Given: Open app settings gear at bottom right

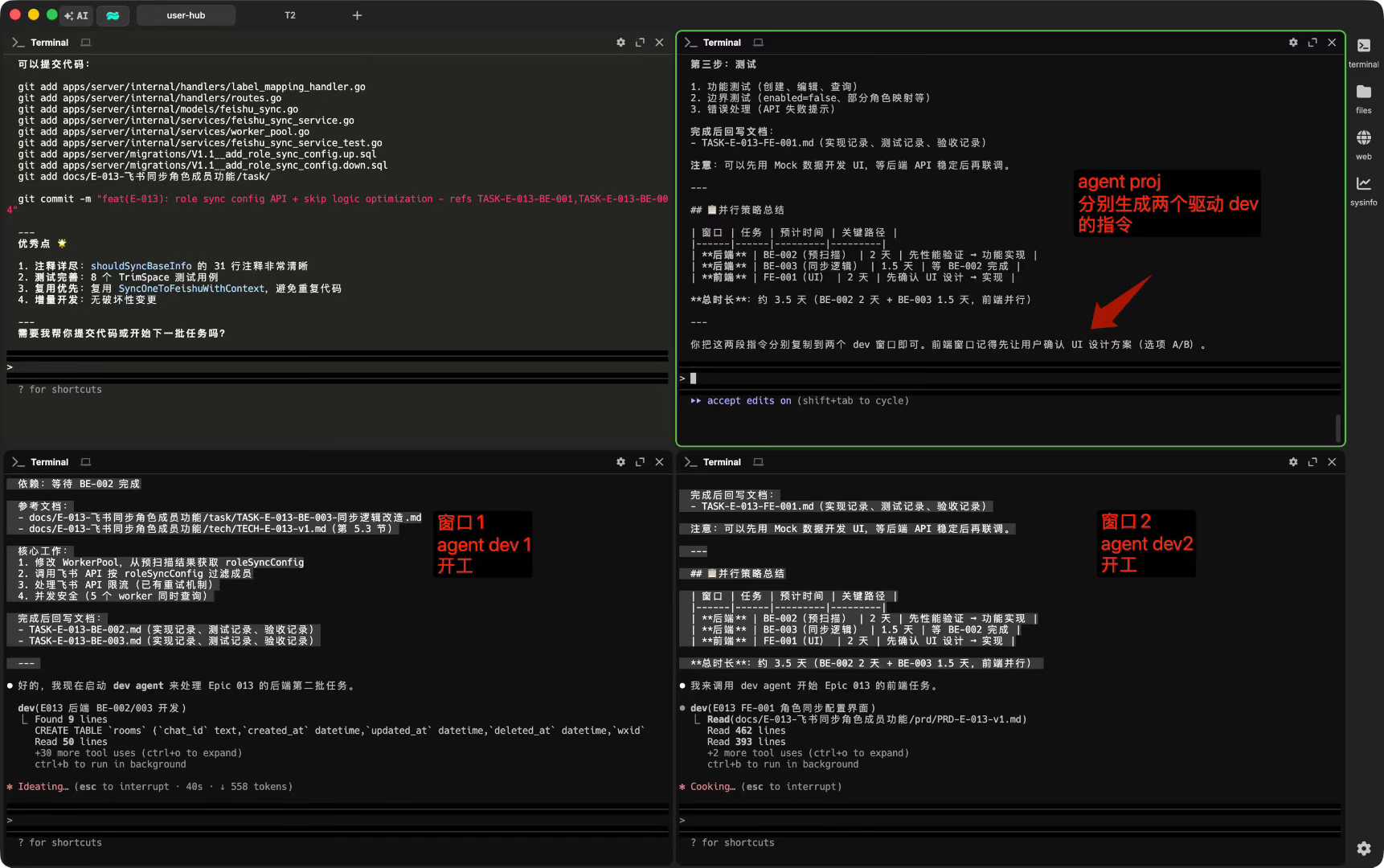Looking at the screenshot, I should pyautogui.click(x=1363, y=848).
